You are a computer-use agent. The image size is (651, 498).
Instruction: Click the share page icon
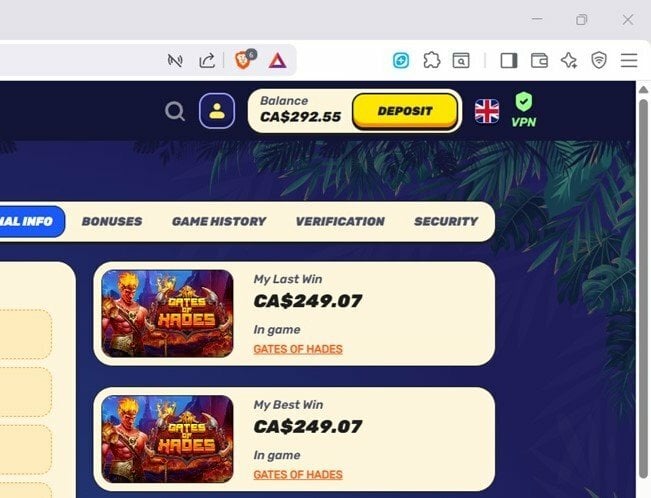207,61
